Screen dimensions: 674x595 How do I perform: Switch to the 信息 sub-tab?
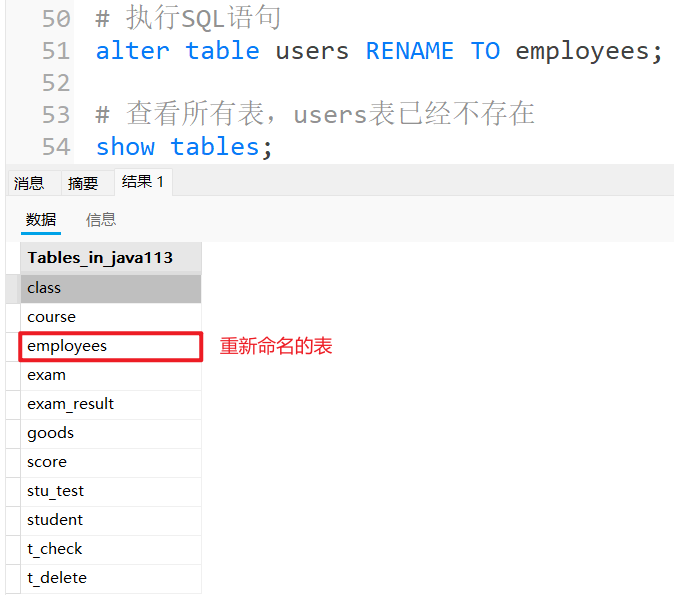pyautogui.click(x=101, y=220)
